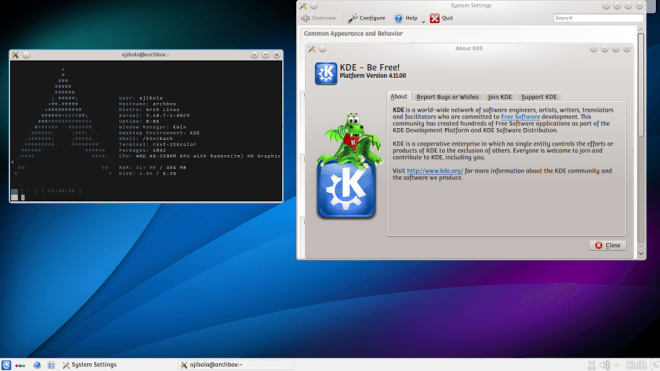Click the "Platform Version 4.11.00" text

tap(373, 76)
